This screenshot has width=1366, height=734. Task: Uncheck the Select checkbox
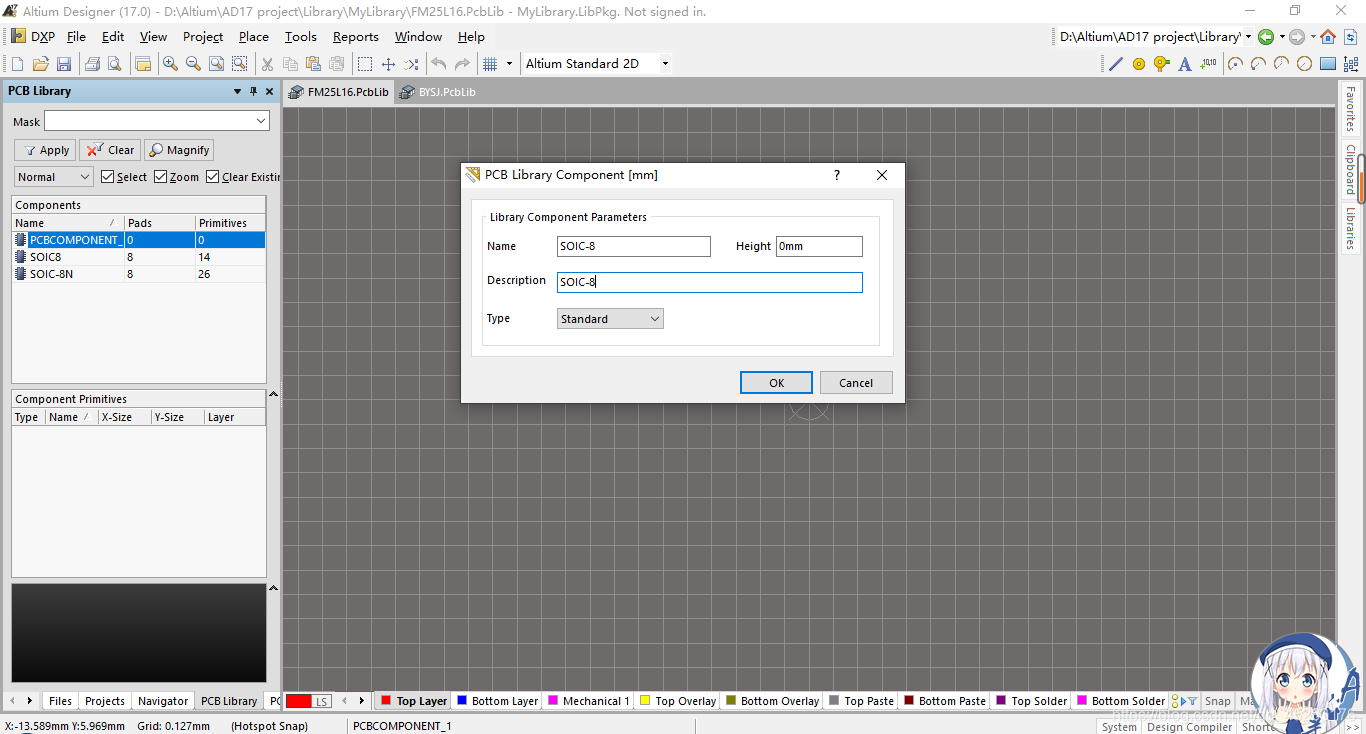108,177
